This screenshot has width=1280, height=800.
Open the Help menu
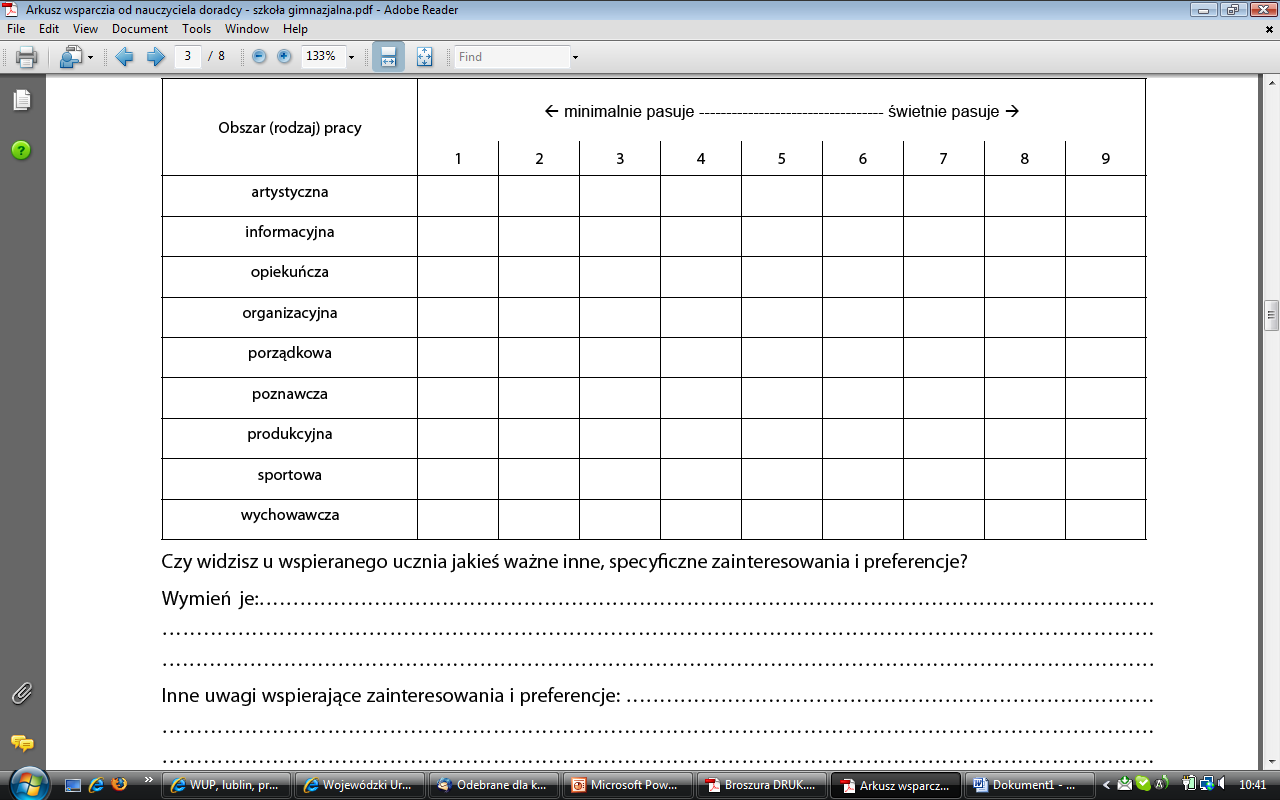(x=295, y=29)
